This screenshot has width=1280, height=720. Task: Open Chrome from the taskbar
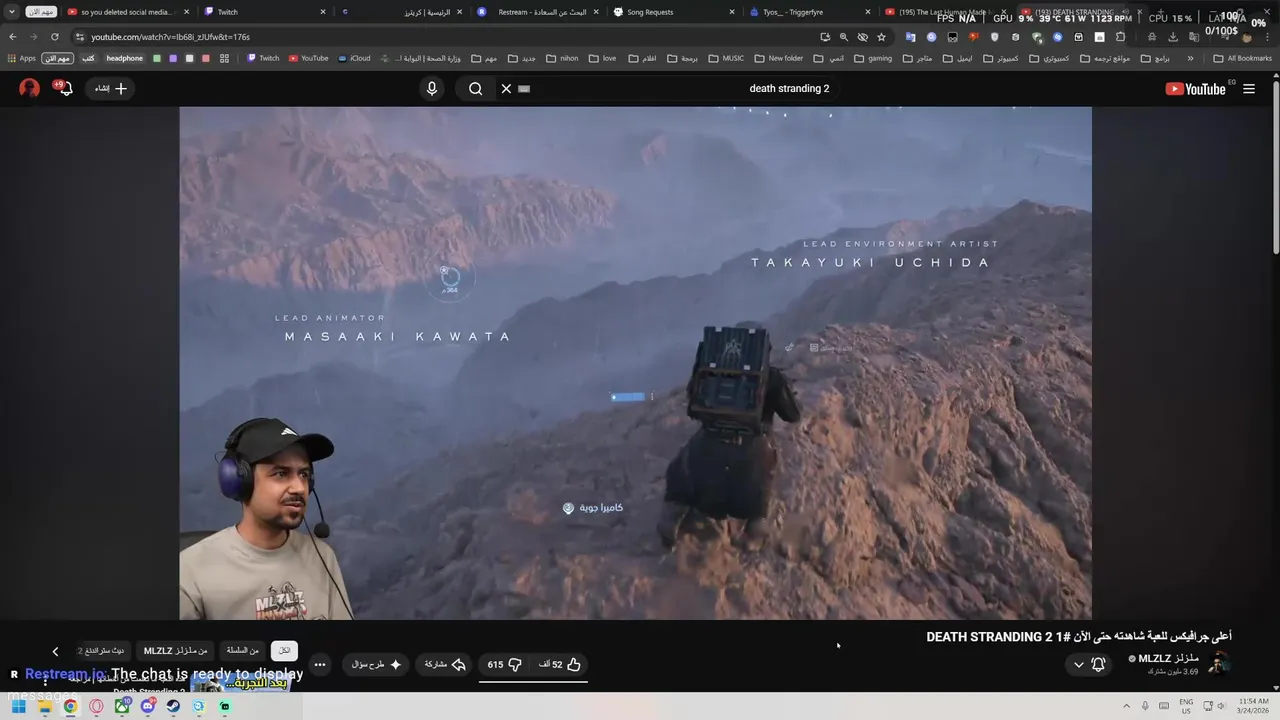pyautogui.click(x=70, y=706)
